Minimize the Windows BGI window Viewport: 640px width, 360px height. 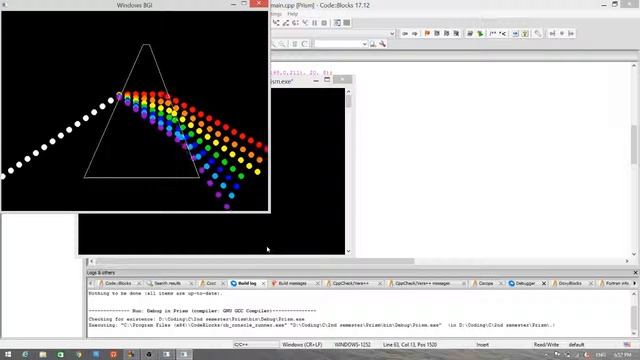pos(233,4)
